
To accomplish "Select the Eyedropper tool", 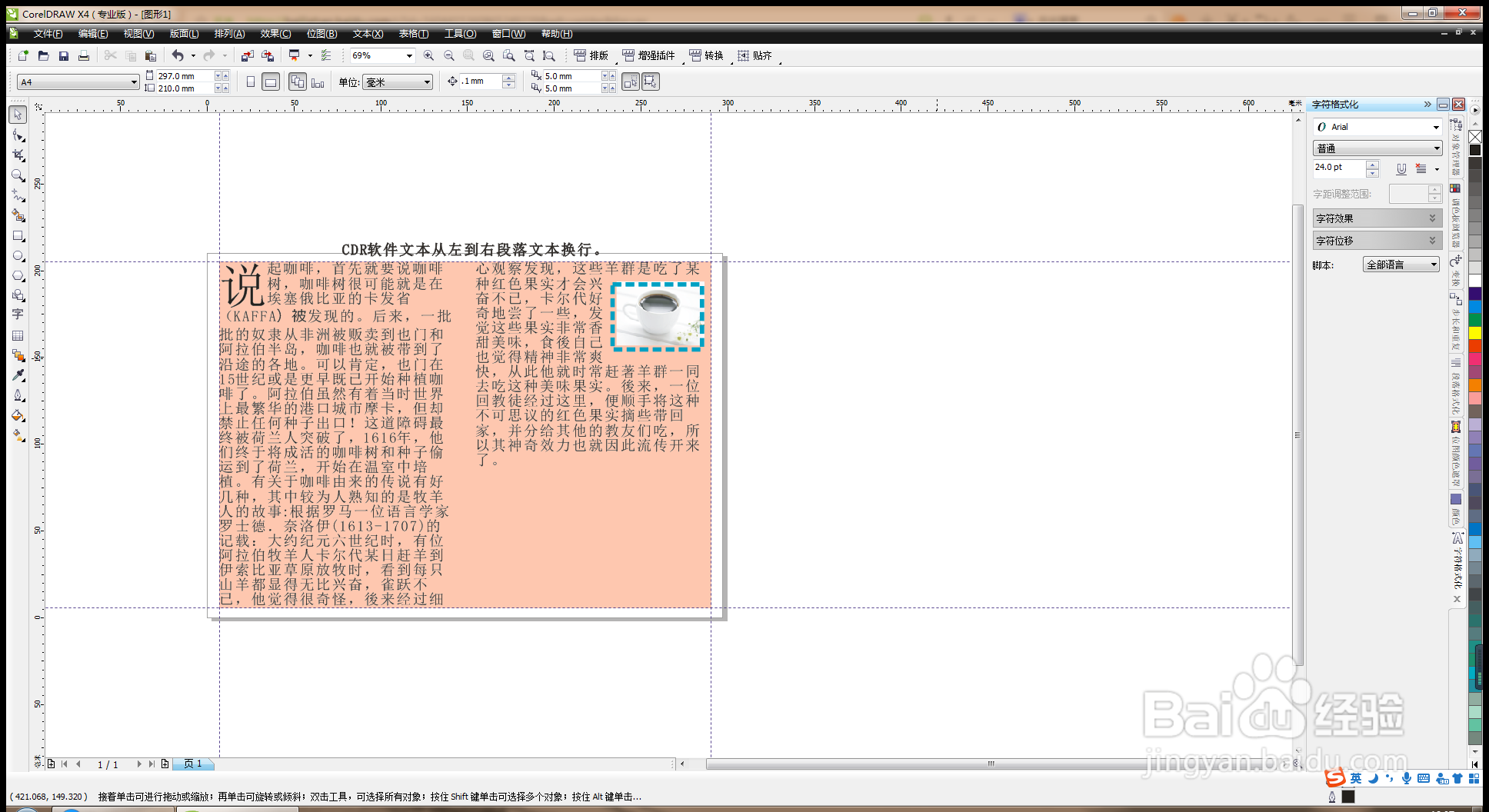I will [18, 375].
